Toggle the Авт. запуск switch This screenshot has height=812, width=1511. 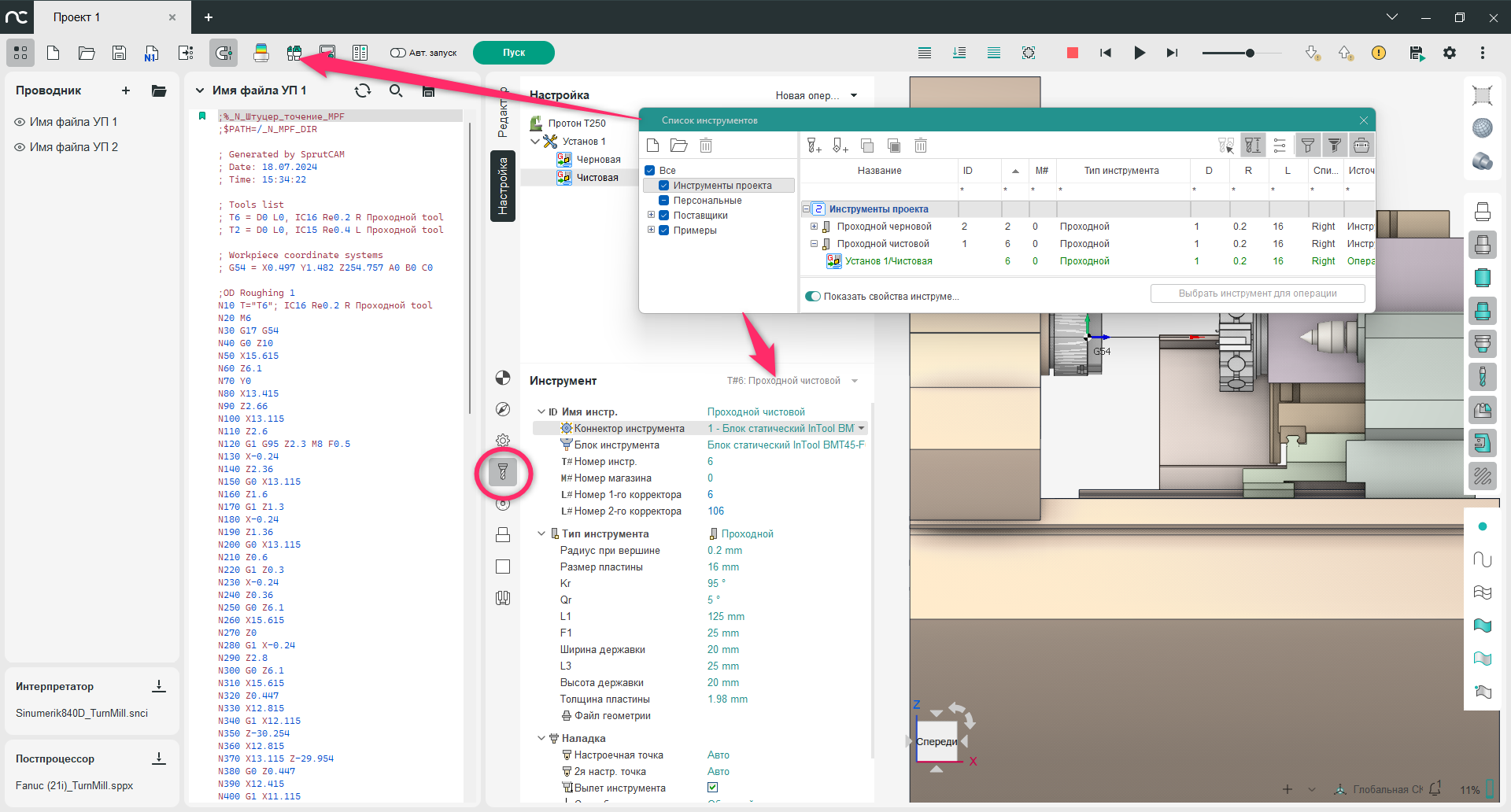(397, 53)
